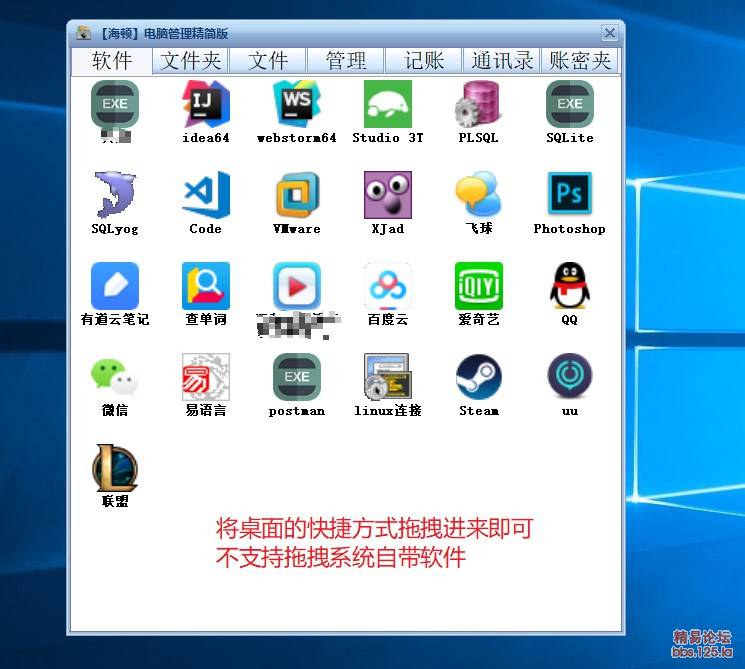Open the video player icon with play arrow
Viewport: 745px width, 669px height.
point(297,286)
